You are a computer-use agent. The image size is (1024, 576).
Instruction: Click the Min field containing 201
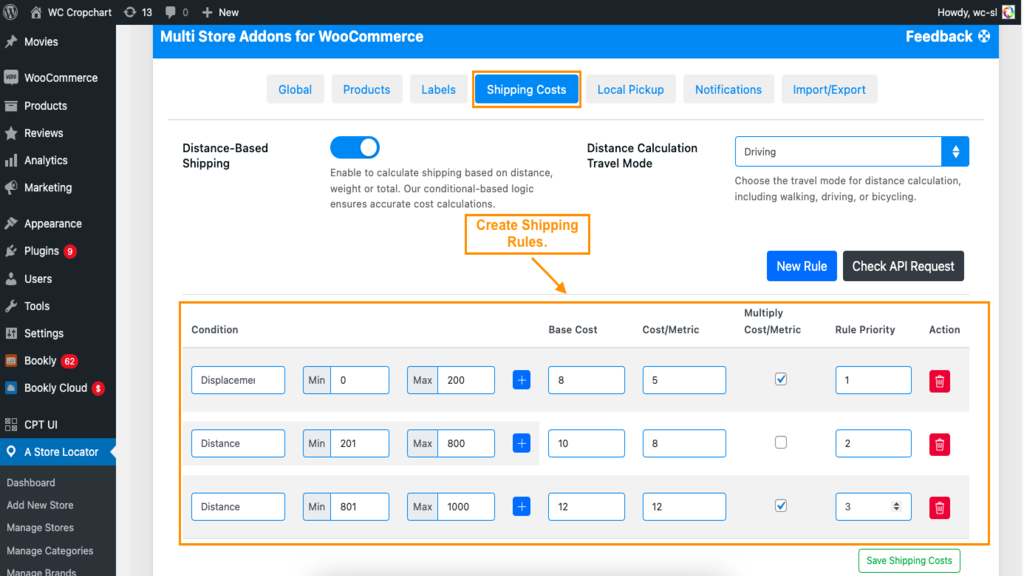(360, 443)
